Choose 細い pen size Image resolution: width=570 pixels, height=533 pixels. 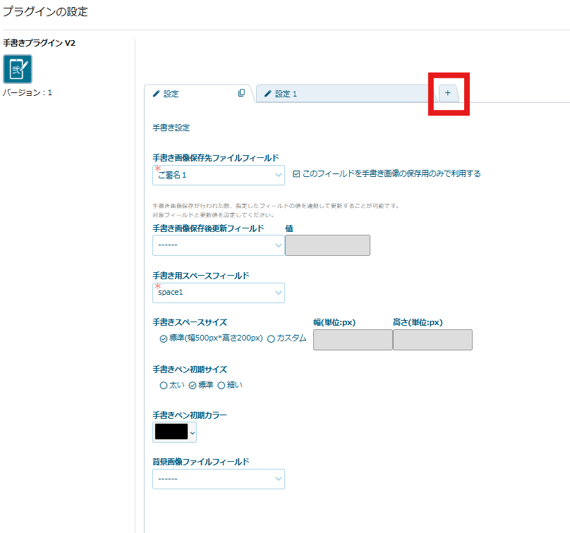click(221, 385)
